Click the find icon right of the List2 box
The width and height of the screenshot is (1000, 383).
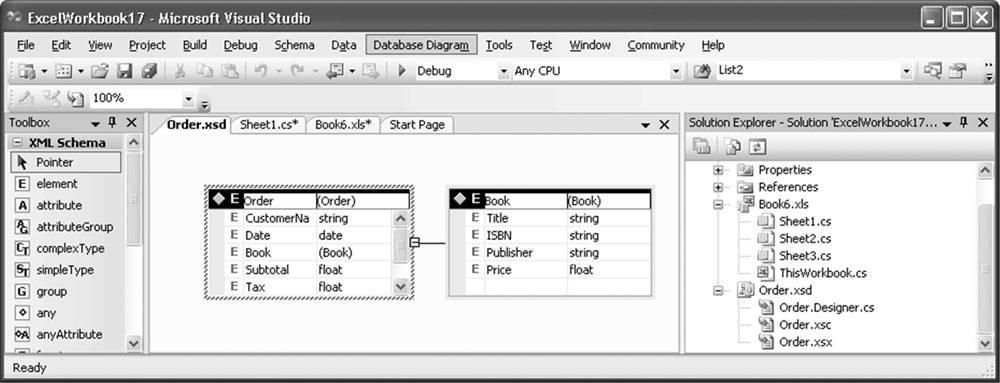coord(932,71)
